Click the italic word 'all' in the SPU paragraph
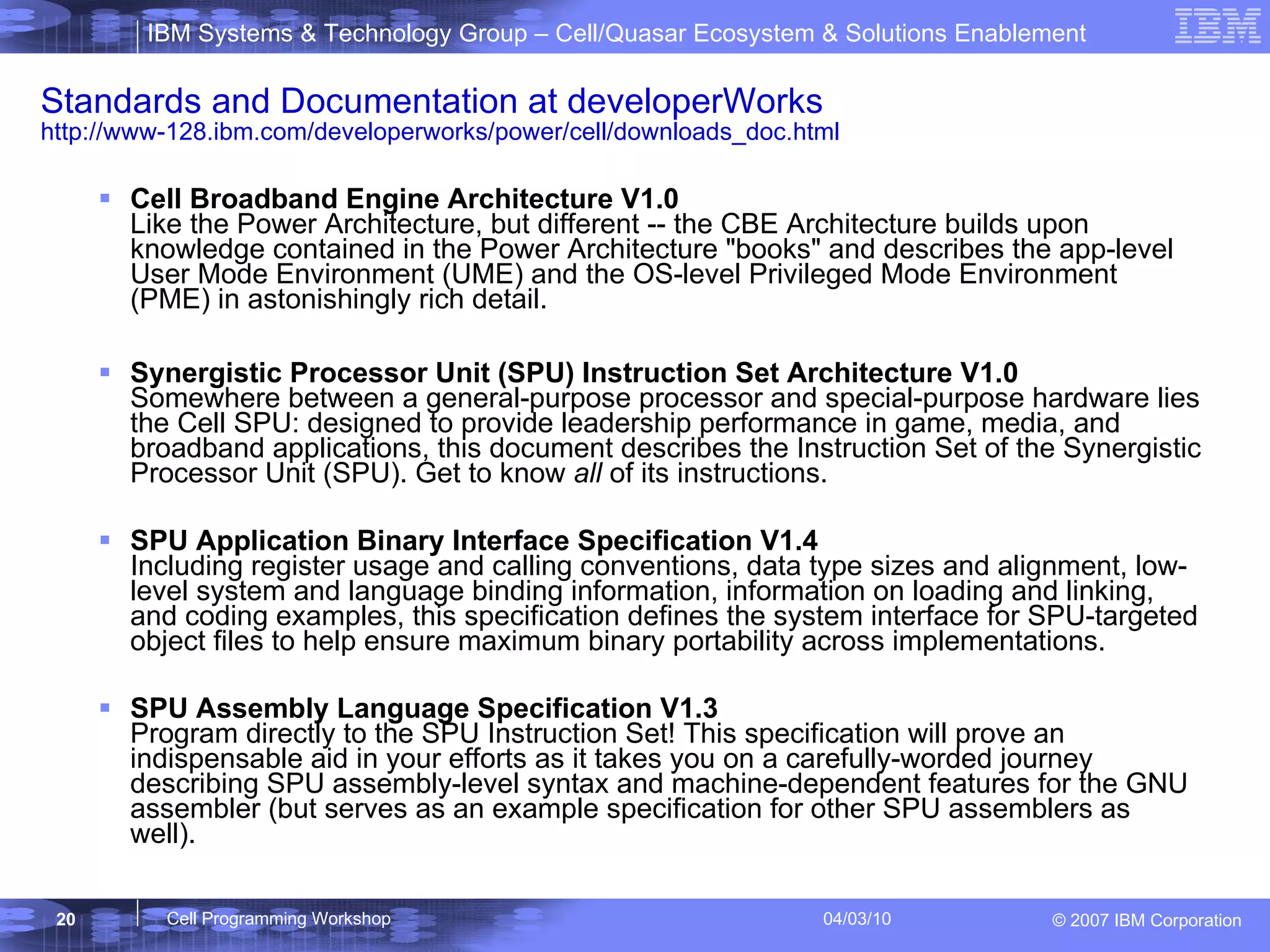Screen dimensions: 1270x952 pyautogui.click(x=587, y=474)
